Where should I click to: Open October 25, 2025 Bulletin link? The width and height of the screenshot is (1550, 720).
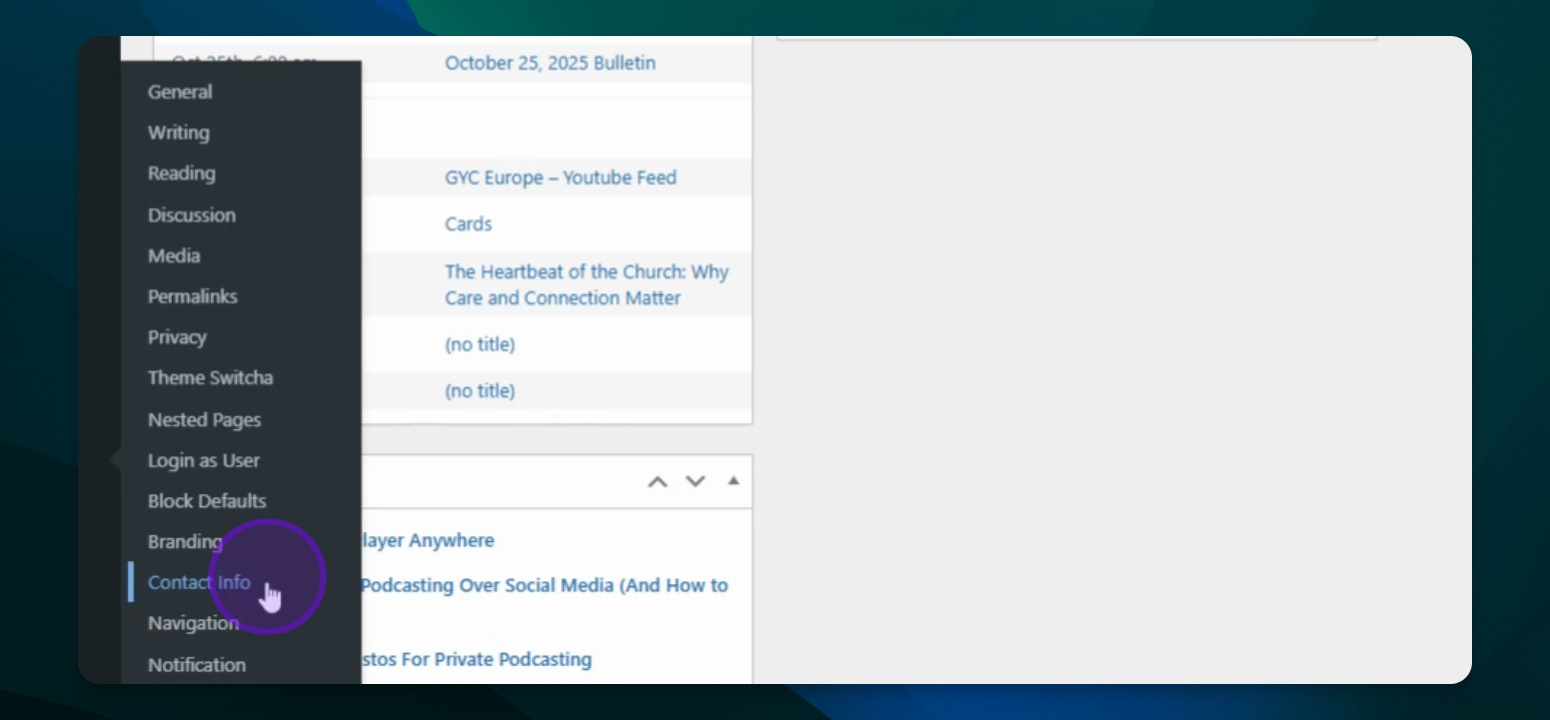[550, 63]
